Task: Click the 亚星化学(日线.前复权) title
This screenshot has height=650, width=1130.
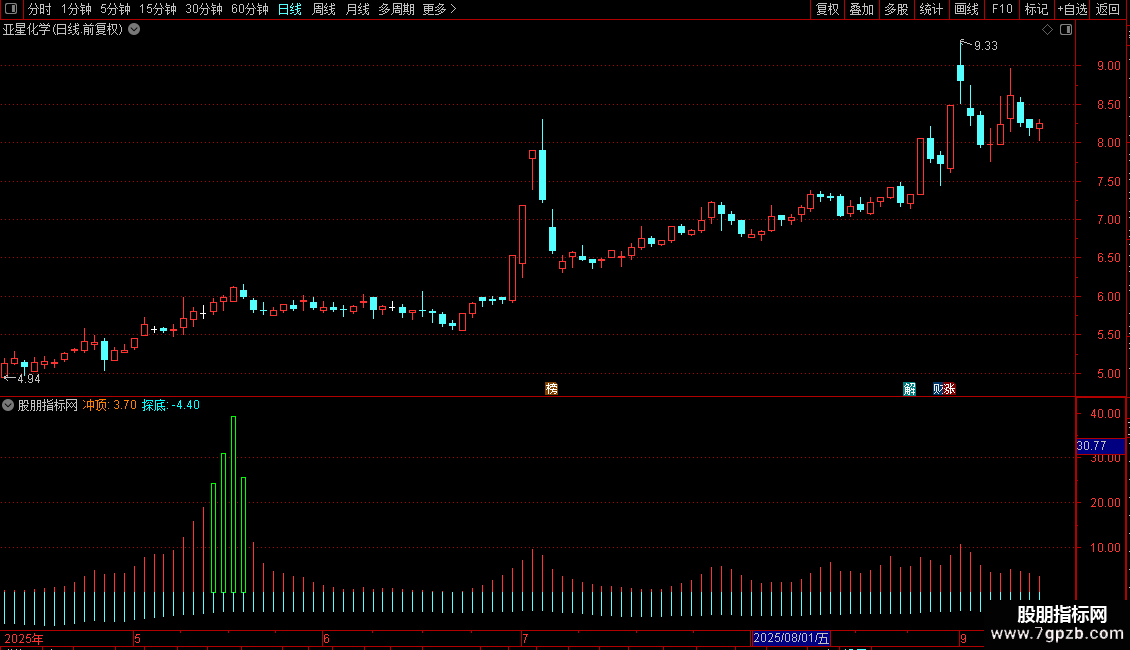Action: coord(63,30)
